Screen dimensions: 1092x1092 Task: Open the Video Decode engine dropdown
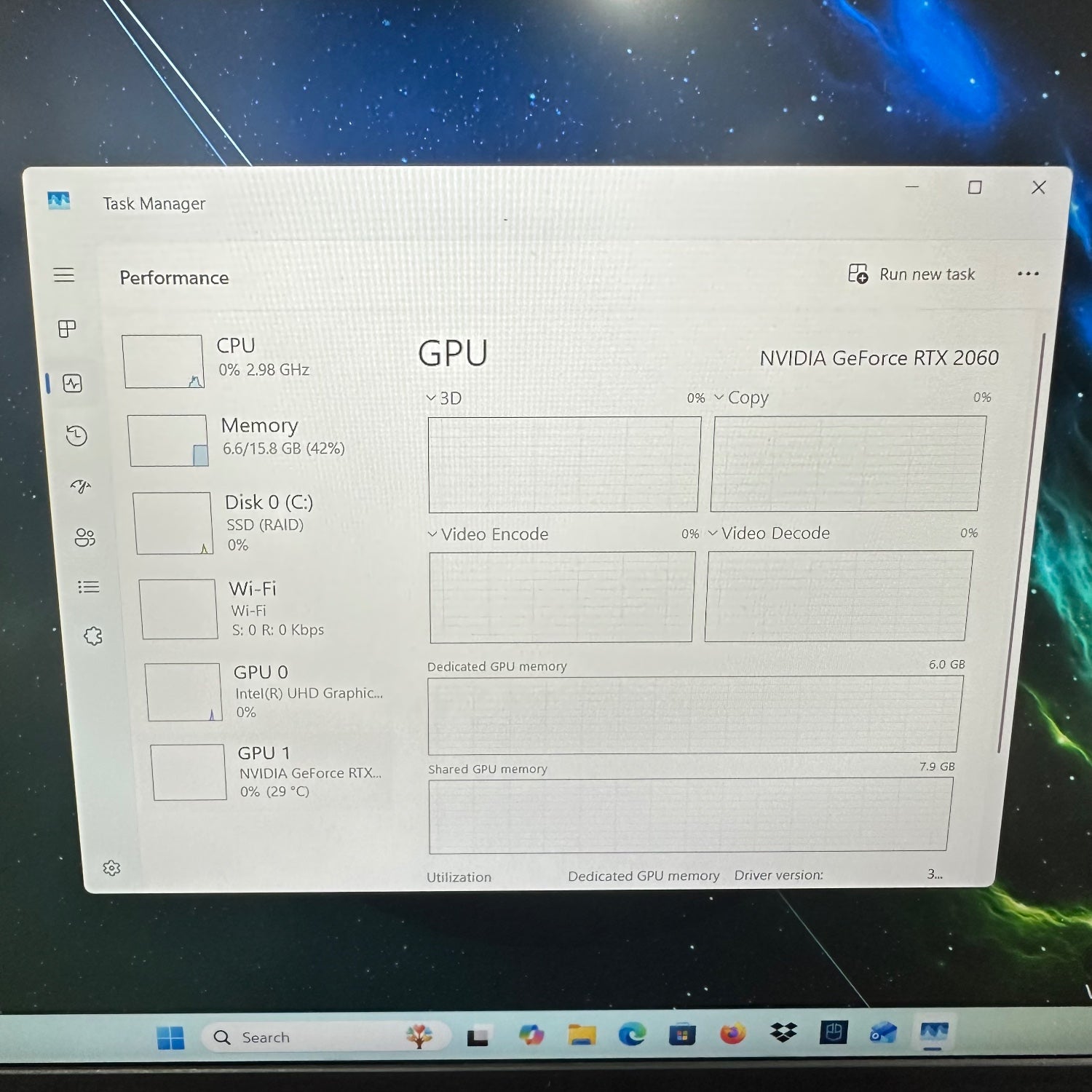click(x=713, y=533)
